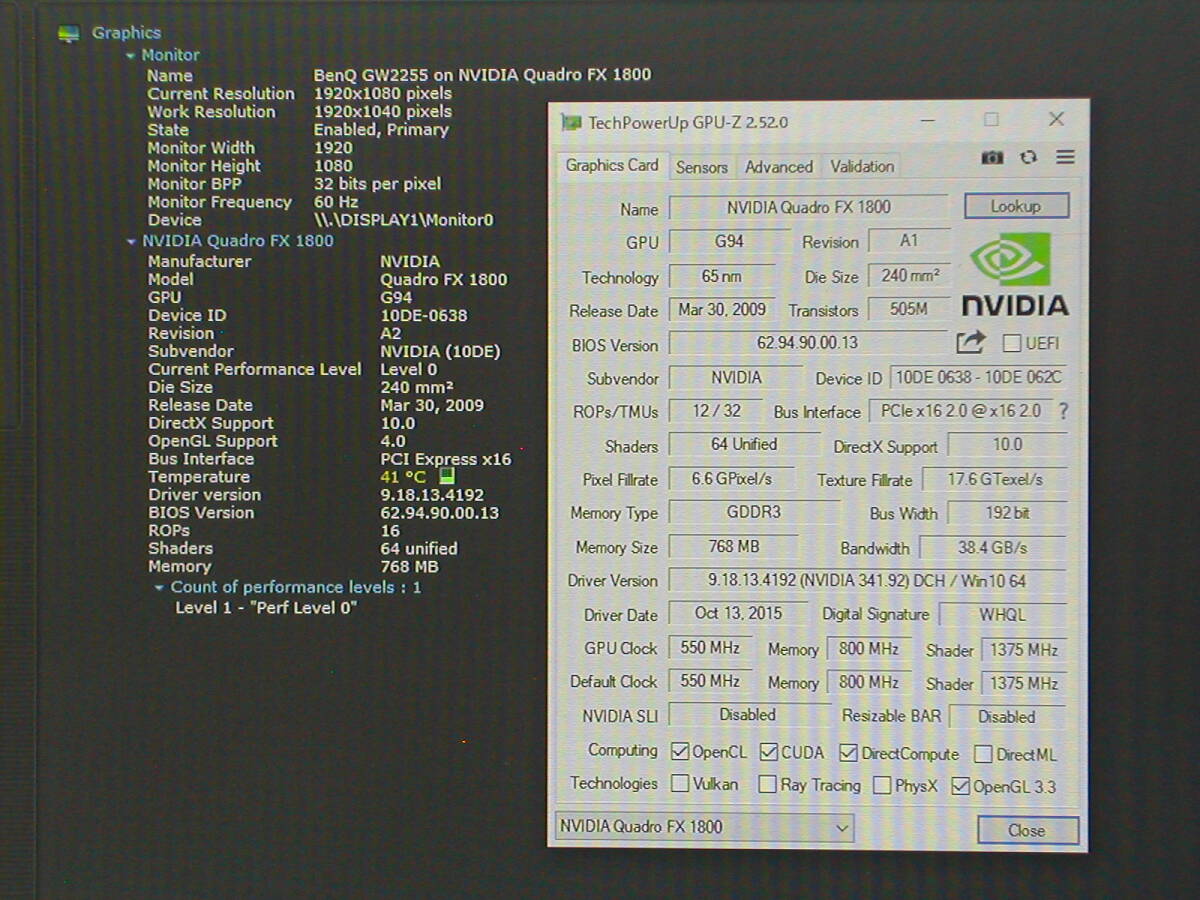Open the GPU-Z hamburger menu
Screen dimensions: 1200x900
1065,157
